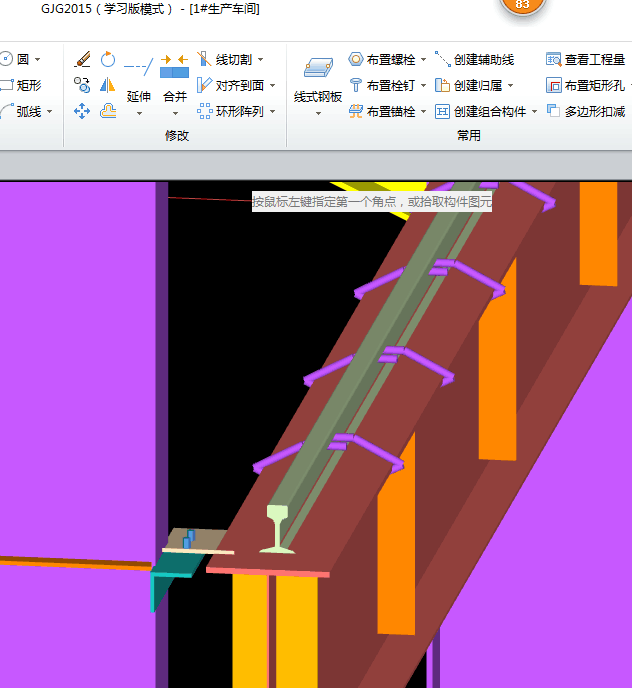Click the rotate tool icon

(108, 59)
